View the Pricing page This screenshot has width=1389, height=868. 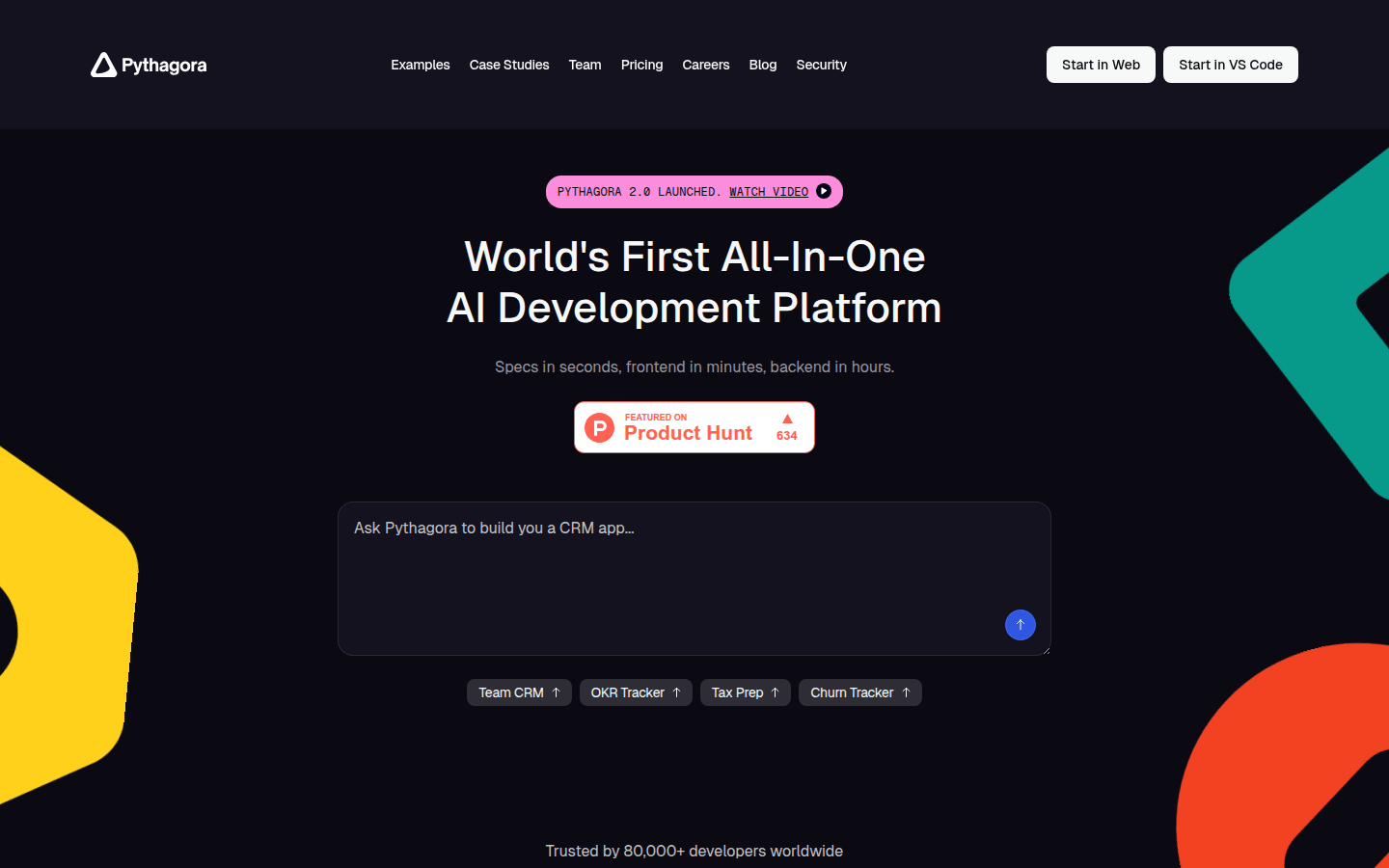[641, 65]
